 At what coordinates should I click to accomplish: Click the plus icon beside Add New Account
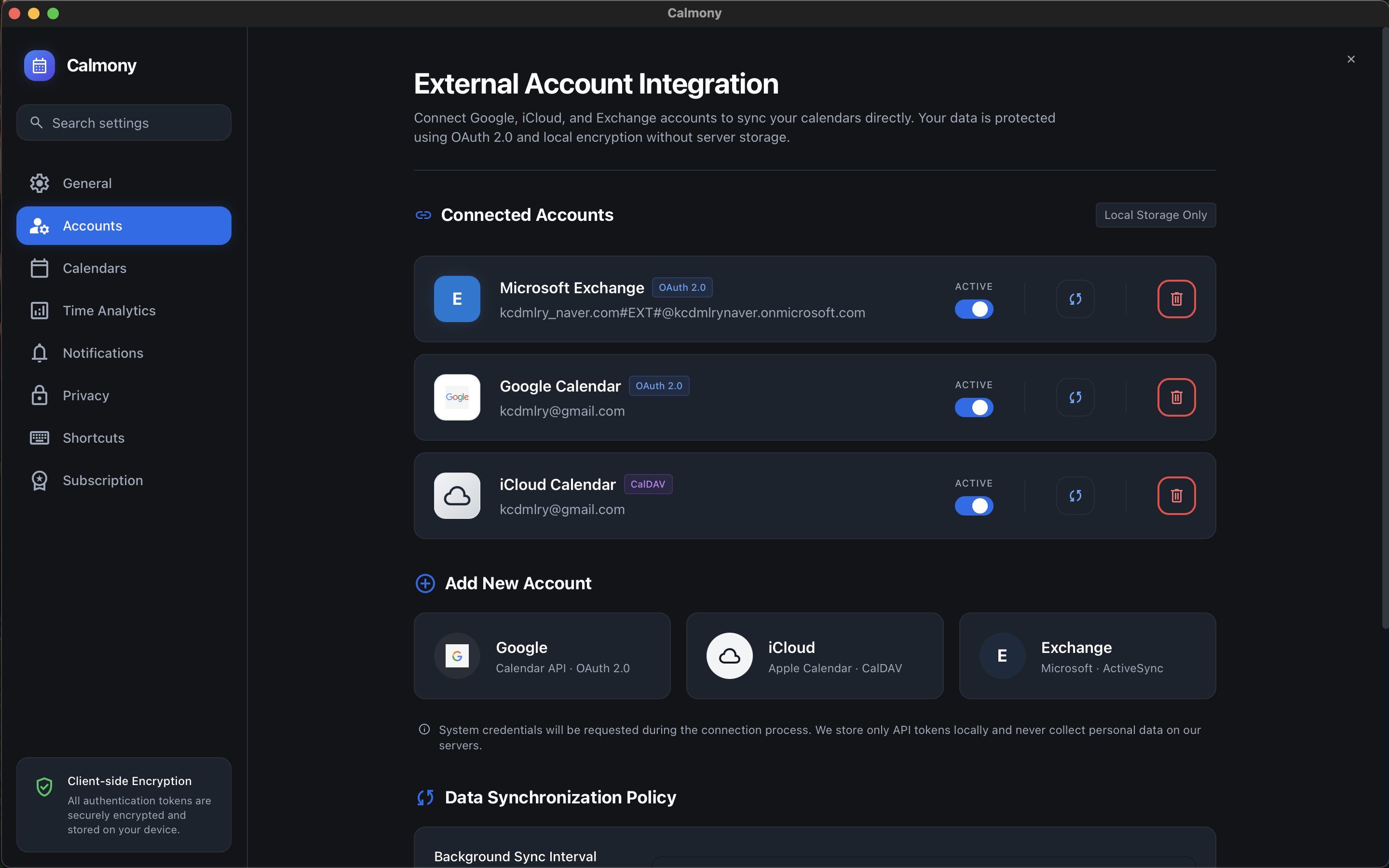pos(425,583)
